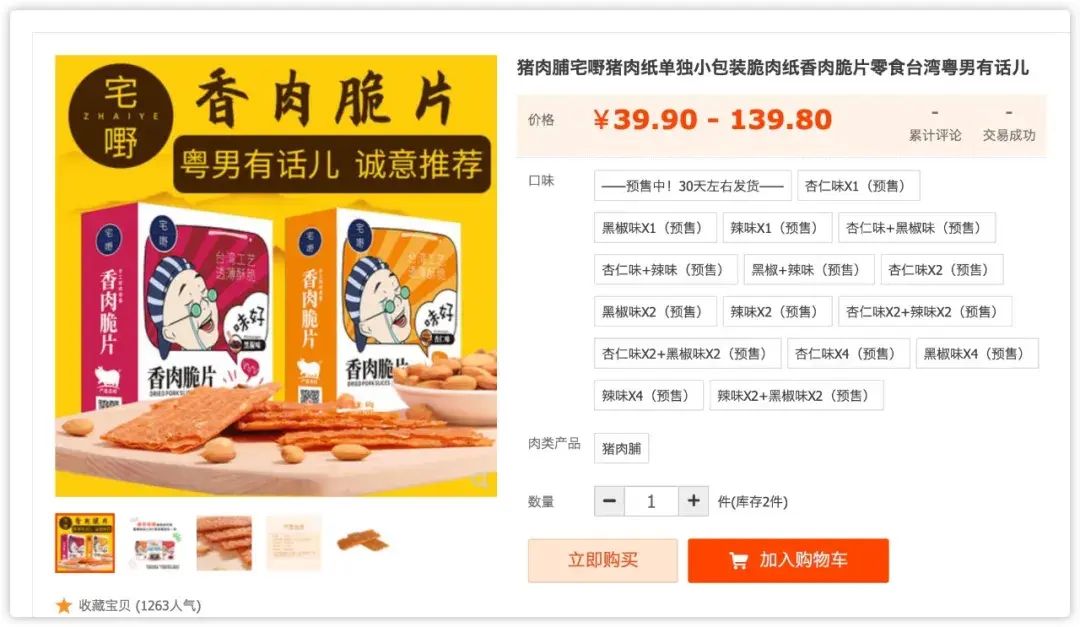Increase quantity with the plus button
The width and height of the screenshot is (1080, 627).
pos(694,501)
